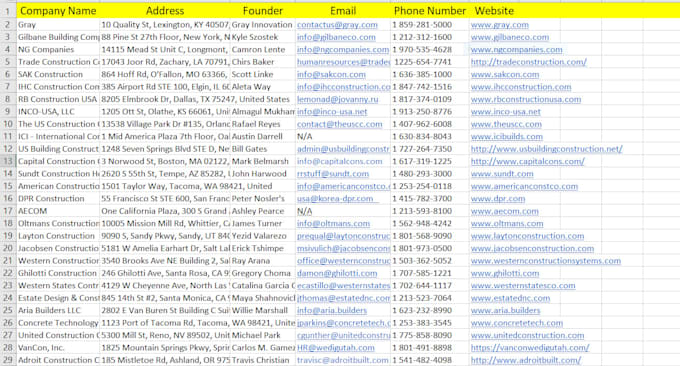The height and width of the screenshot is (366, 680).
Task: Select the Address column header cell
Action: click(165, 11)
